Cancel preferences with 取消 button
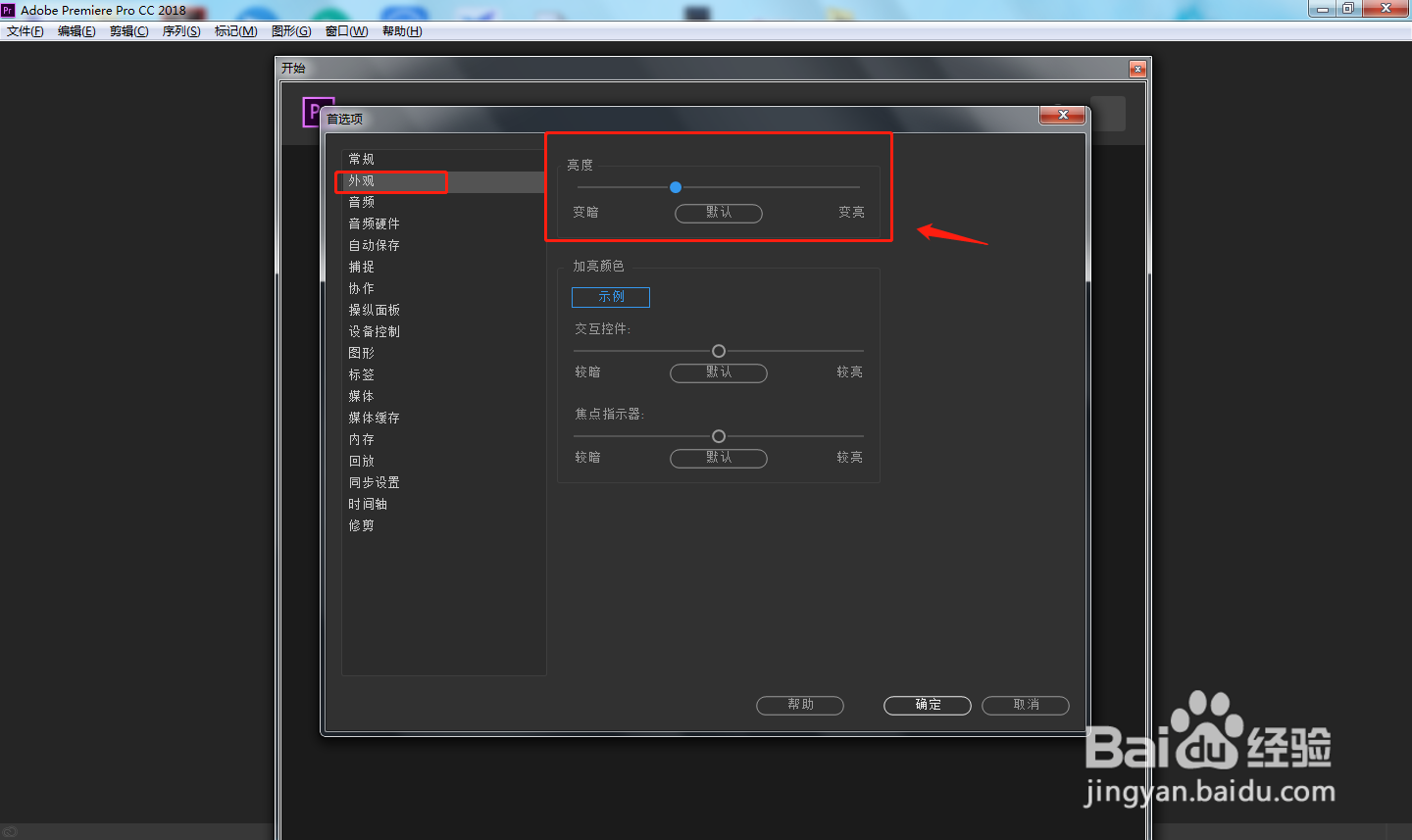The image size is (1412, 840). (1026, 705)
